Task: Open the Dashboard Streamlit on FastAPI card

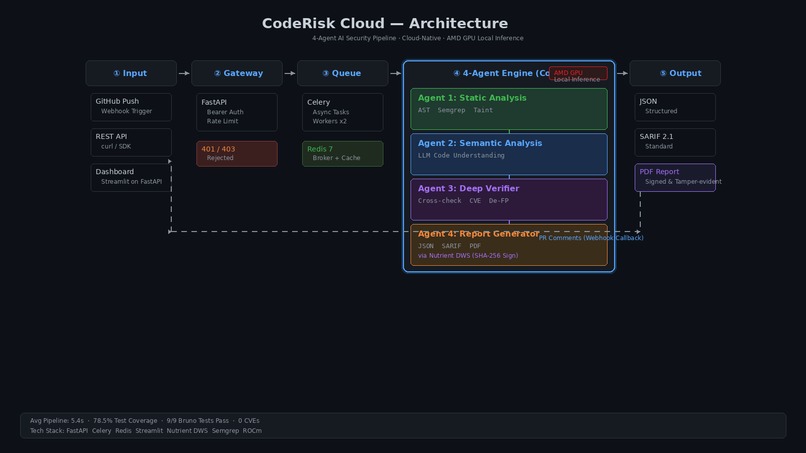Action: pyautogui.click(x=131, y=177)
